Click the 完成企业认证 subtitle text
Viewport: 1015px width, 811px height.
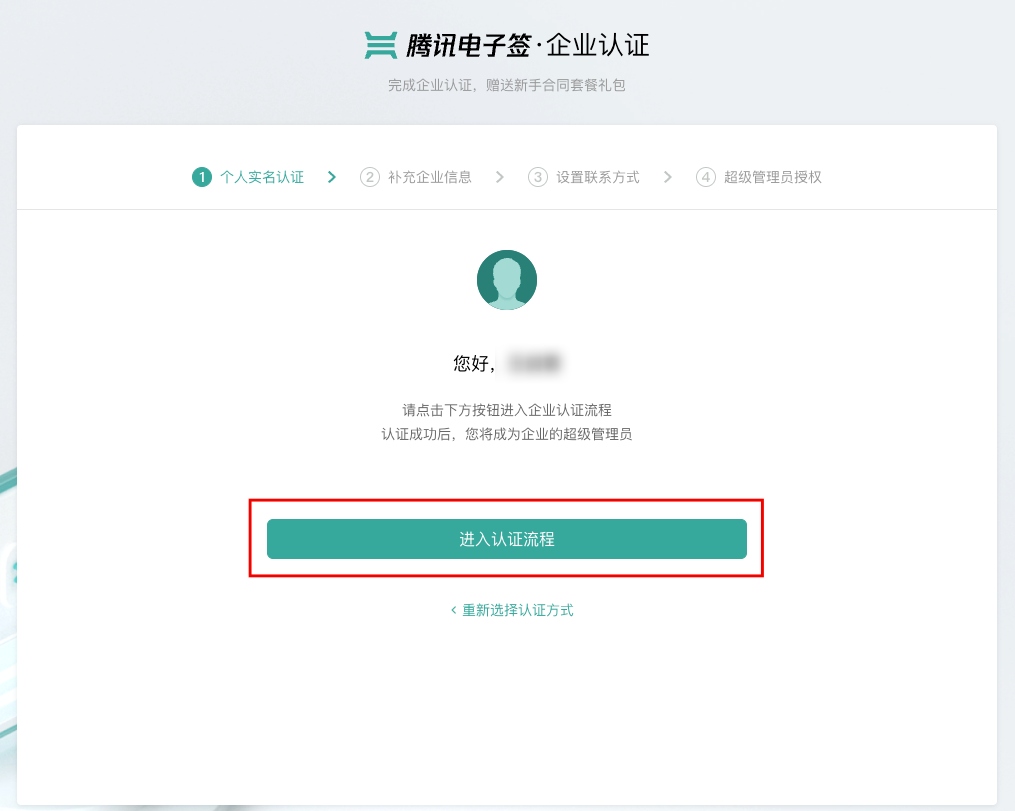point(507,85)
